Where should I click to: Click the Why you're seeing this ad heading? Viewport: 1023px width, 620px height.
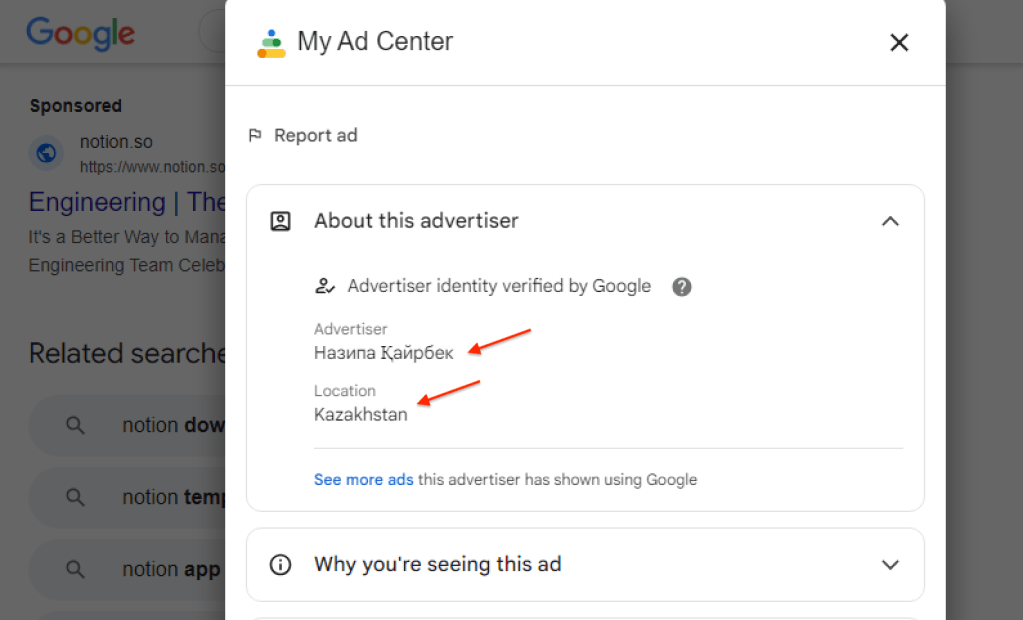coord(438,564)
